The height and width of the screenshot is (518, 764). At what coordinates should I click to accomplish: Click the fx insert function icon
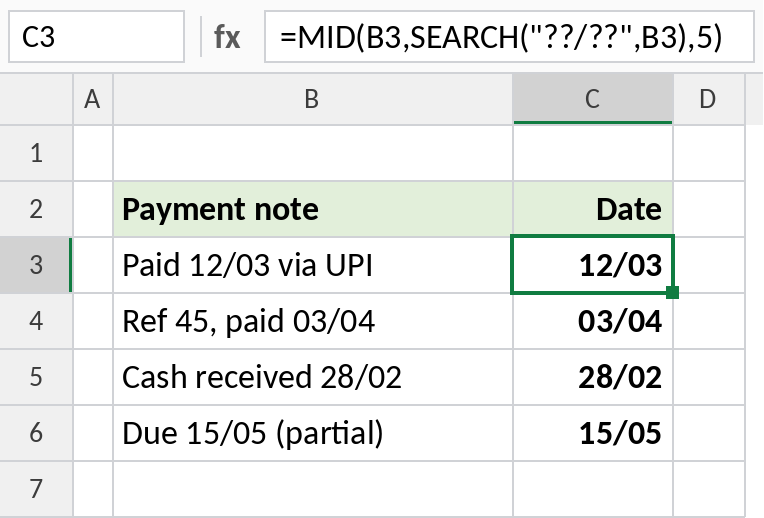227,37
